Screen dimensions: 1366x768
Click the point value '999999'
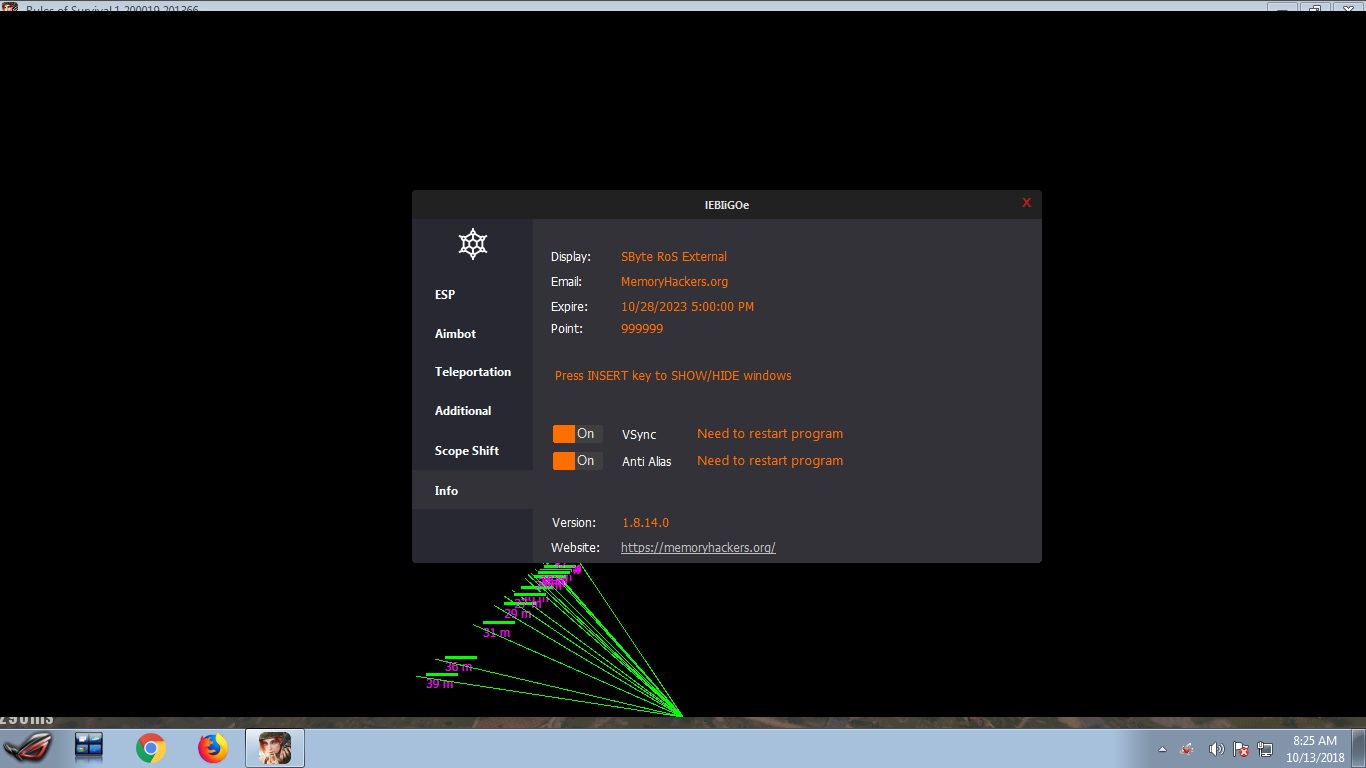(642, 329)
